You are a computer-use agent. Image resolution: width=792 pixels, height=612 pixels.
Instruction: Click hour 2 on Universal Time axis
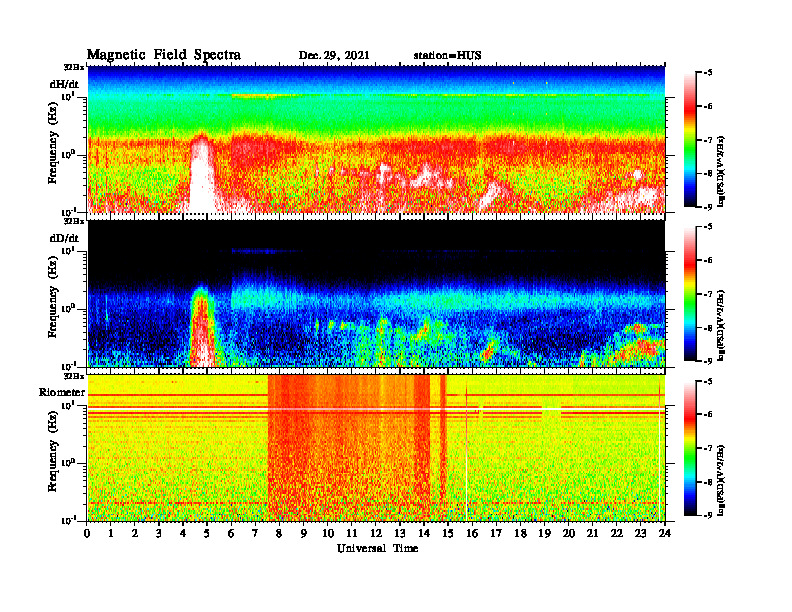(135, 534)
